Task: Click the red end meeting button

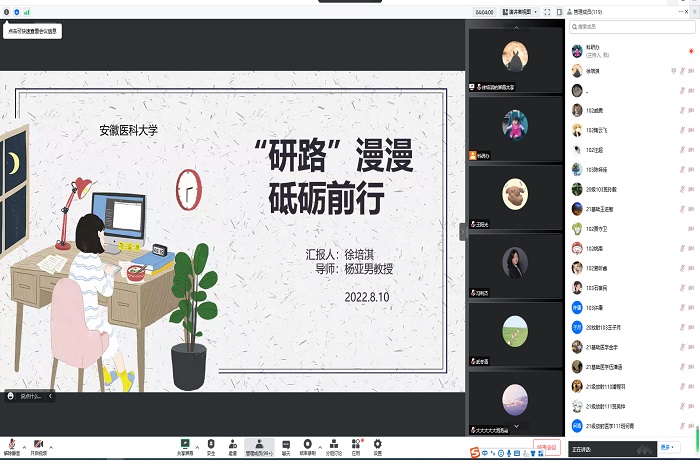Action: [x=546, y=447]
